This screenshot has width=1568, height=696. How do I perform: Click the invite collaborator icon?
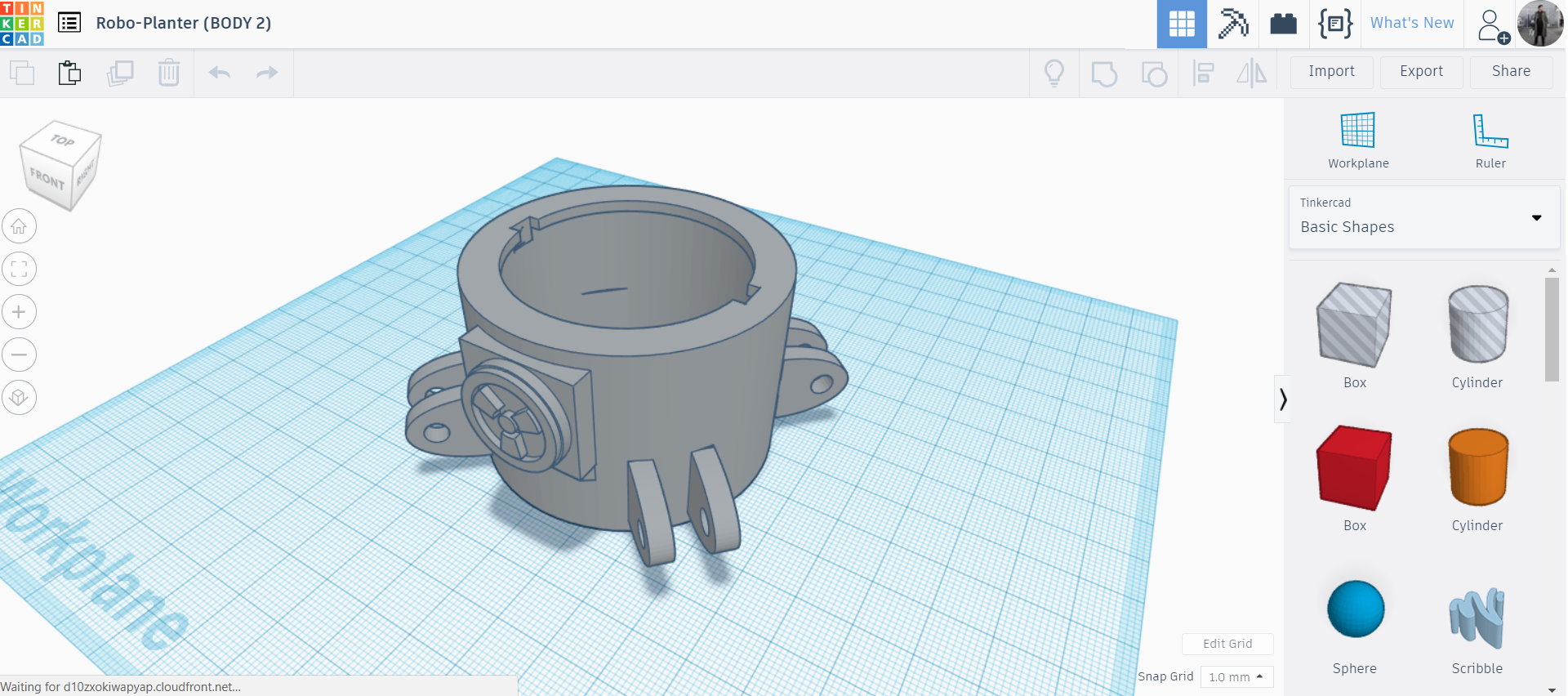(x=1492, y=25)
